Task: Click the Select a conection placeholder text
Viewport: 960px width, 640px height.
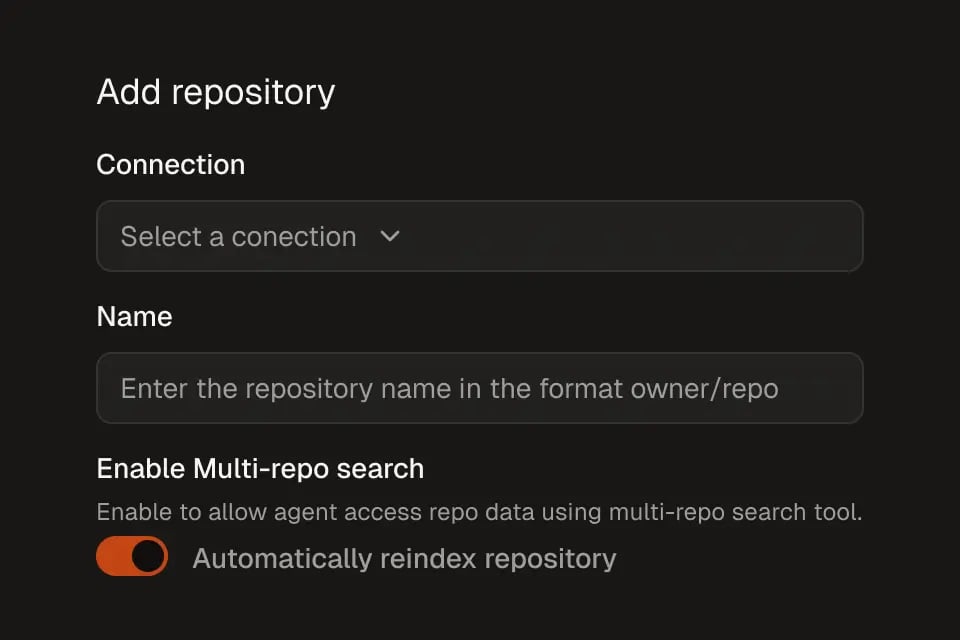Action: click(237, 237)
